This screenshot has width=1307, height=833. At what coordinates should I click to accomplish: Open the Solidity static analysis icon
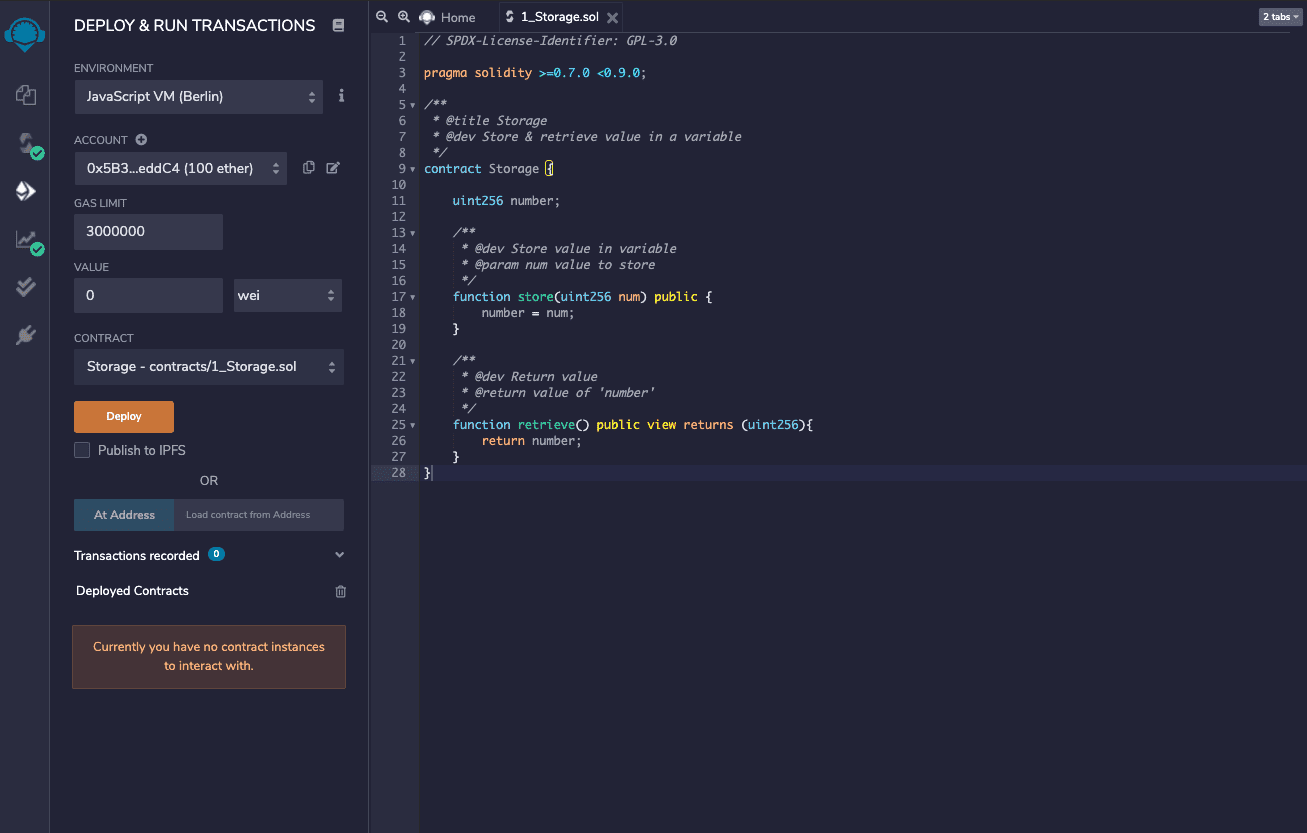click(25, 239)
